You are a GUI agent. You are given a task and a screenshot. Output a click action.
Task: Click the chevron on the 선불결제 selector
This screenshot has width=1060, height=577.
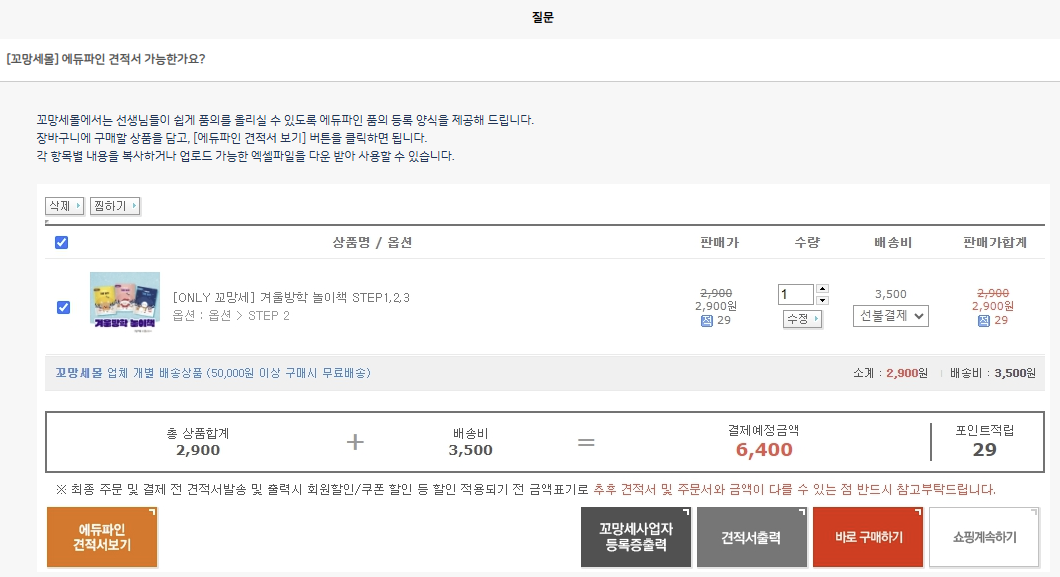(x=917, y=316)
